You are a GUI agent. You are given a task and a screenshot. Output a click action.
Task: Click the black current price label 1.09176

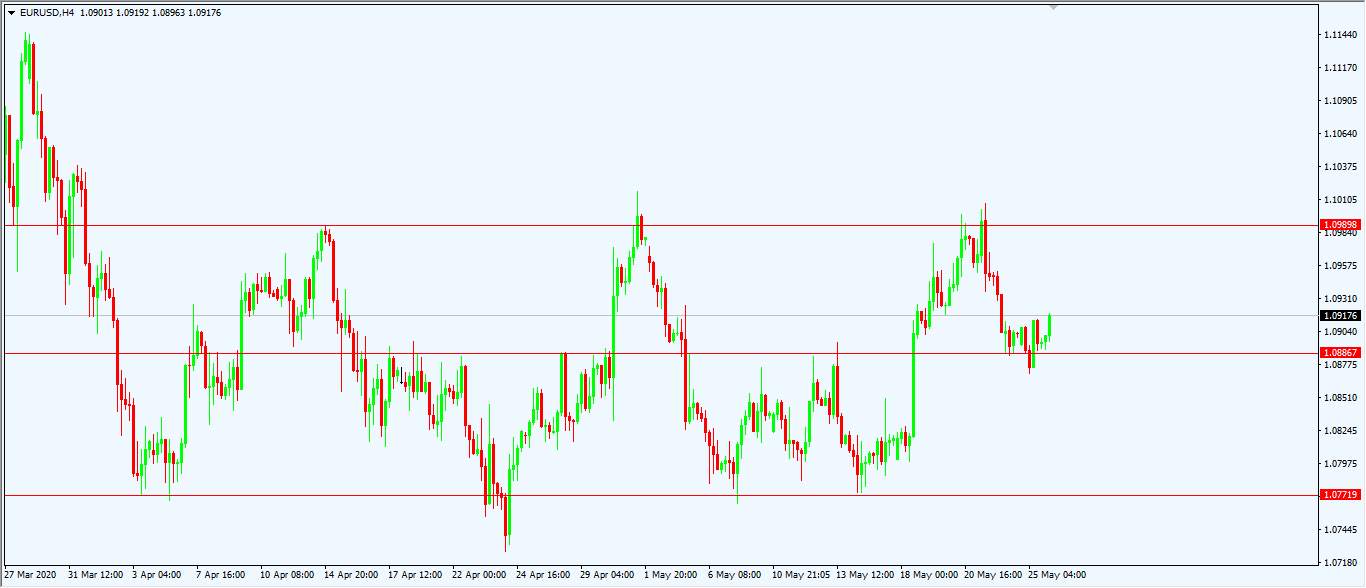[x=1341, y=316]
